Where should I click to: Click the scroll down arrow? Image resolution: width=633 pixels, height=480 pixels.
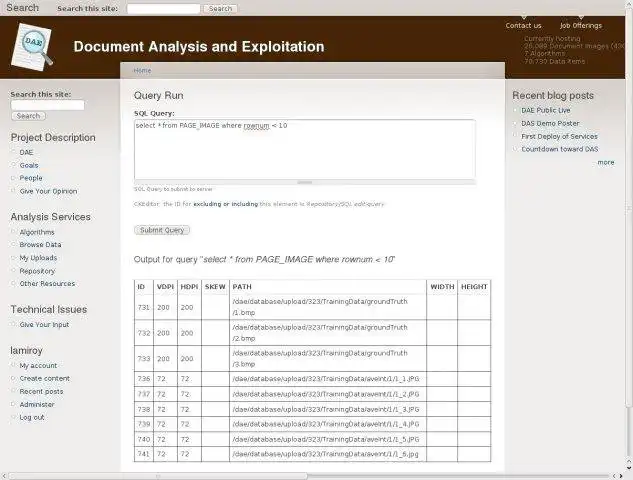629,468
